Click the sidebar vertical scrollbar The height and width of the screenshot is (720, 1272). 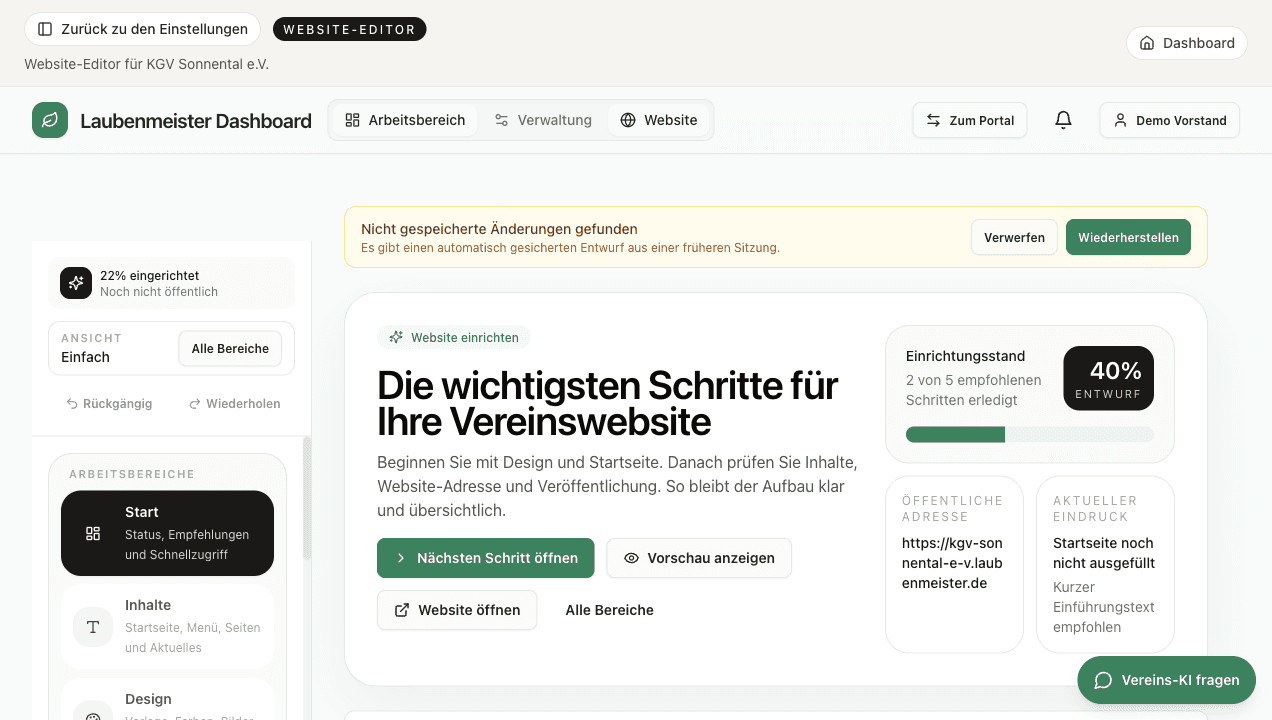[x=307, y=498]
